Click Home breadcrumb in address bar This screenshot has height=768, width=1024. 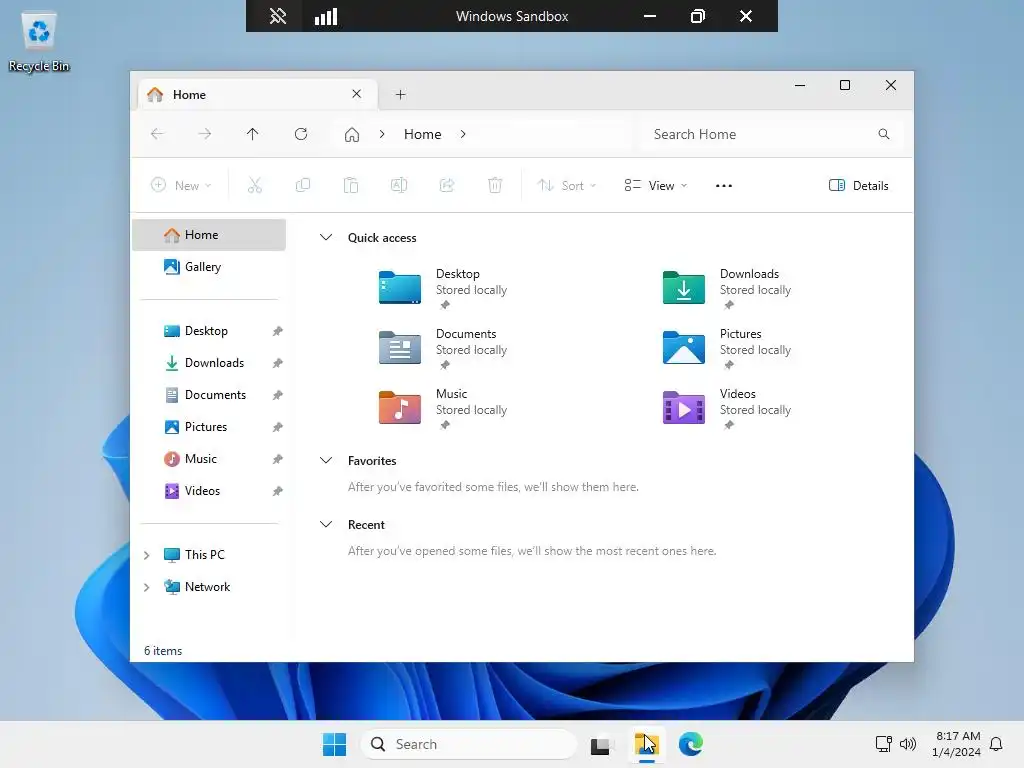coord(423,134)
